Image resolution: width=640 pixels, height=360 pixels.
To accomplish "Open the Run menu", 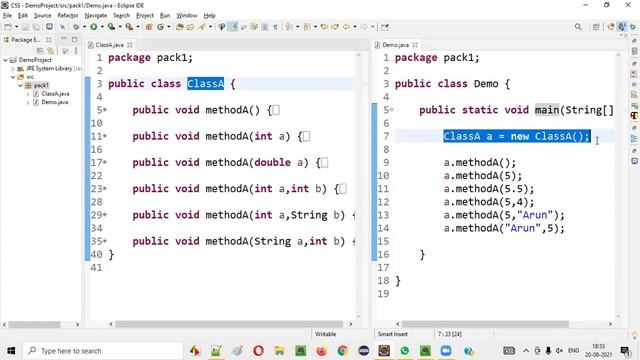I will 165,16.
